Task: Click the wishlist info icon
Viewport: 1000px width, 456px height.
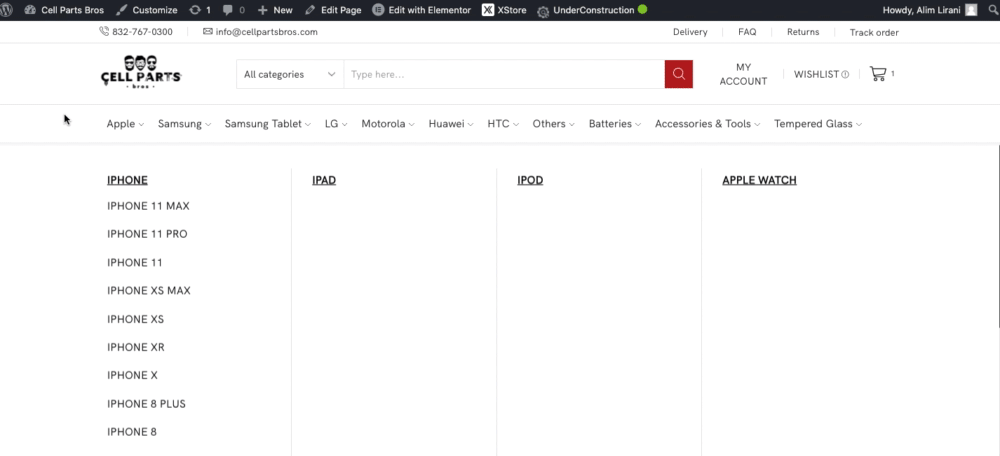Action: pos(845,75)
